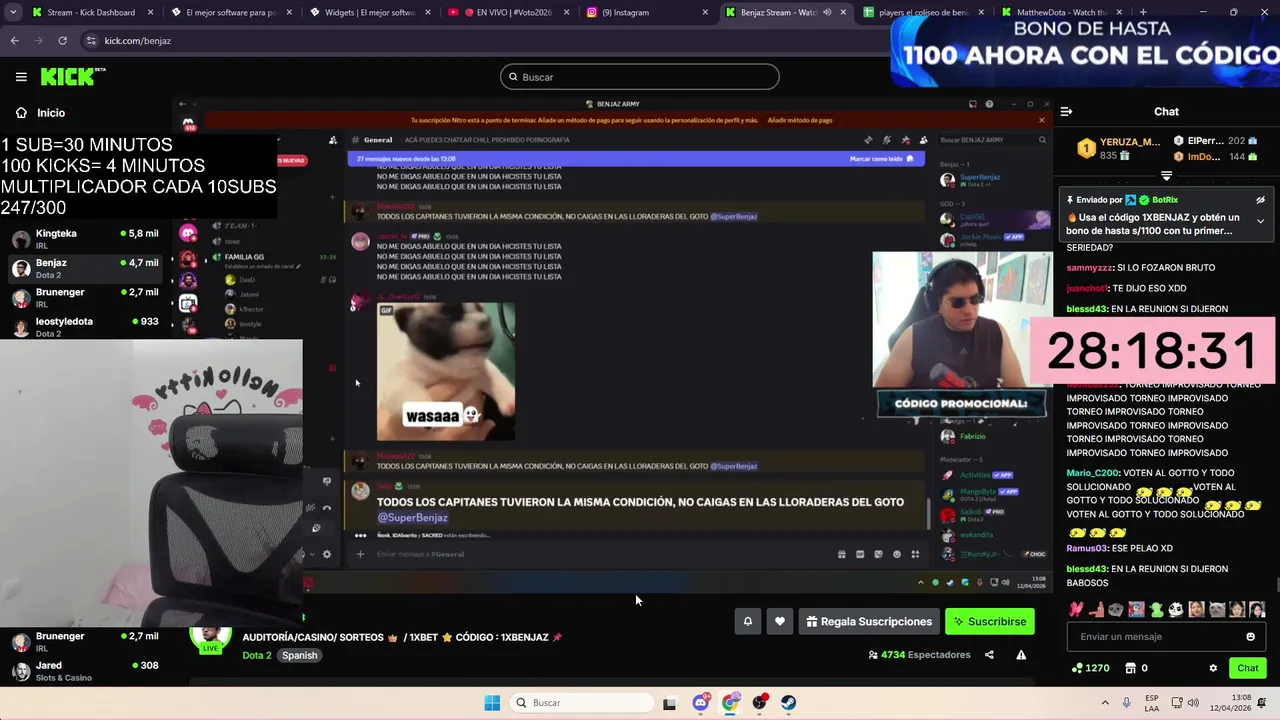Screen dimensions: 1280x720
Task: Click Regala Suscripciones button
Action: click(868, 621)
